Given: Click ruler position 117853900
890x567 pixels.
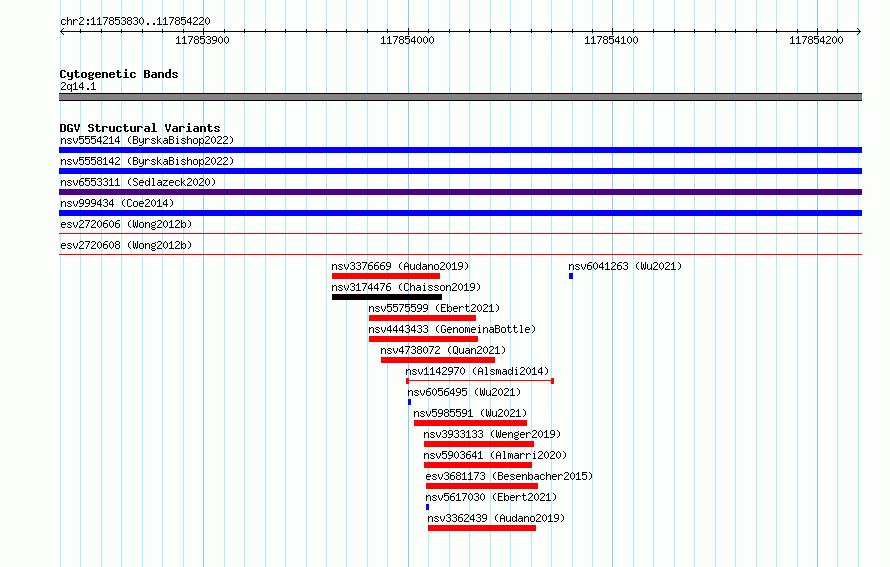Looking at the screenshot, I should click(203, 40).
